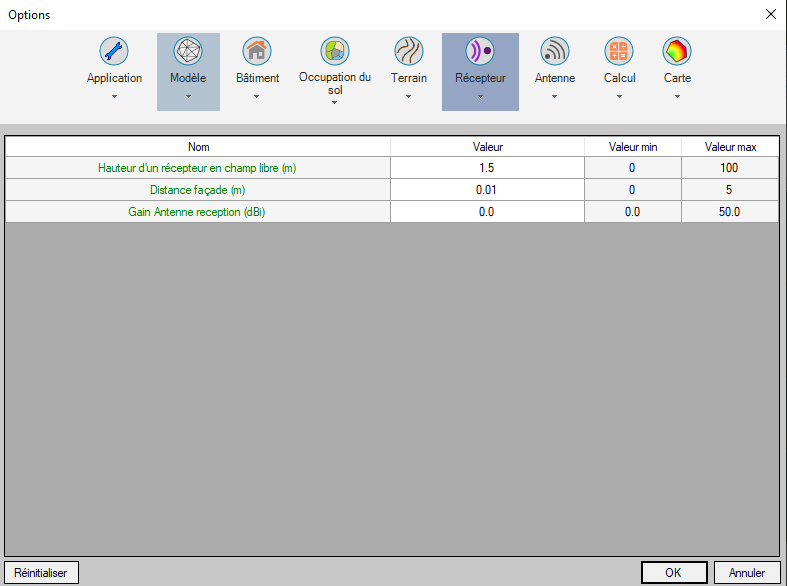Open the Antenne signal icon

point(555,51)
